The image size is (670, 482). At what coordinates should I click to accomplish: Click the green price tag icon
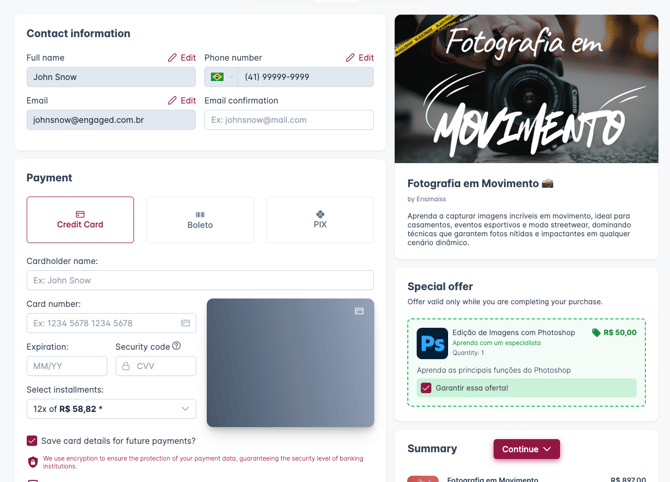click(x=596, y=332)
